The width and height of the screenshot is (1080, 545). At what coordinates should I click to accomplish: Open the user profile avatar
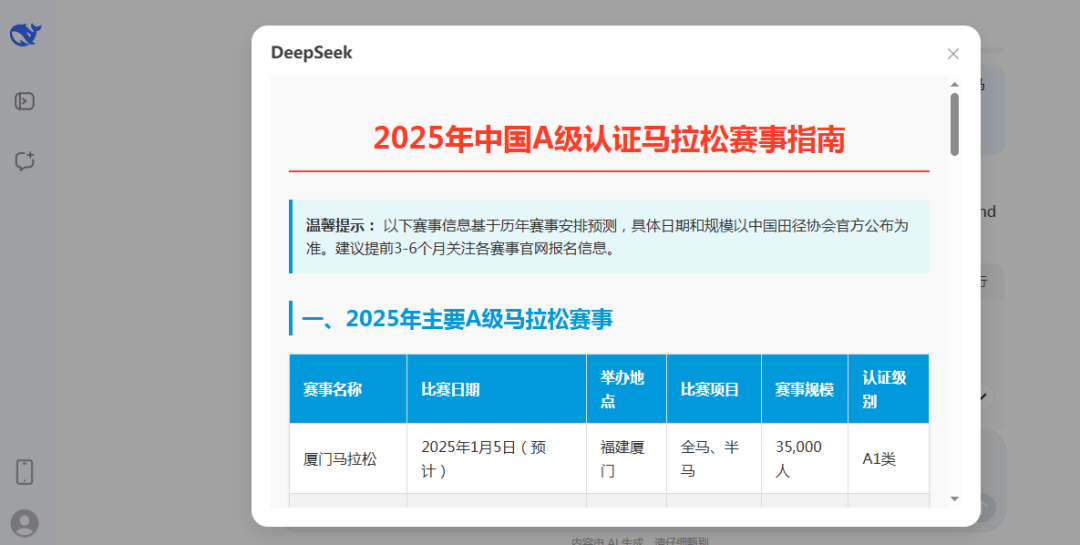(25, 522)
